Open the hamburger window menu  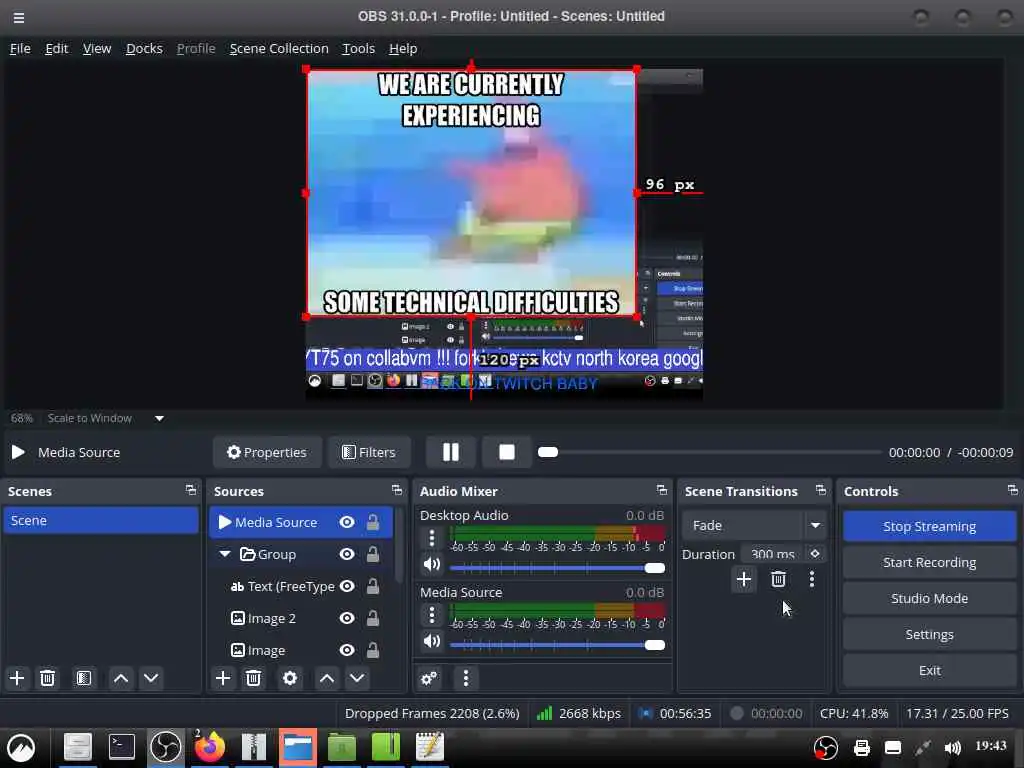pyautogui.click(x=19, y=18)
